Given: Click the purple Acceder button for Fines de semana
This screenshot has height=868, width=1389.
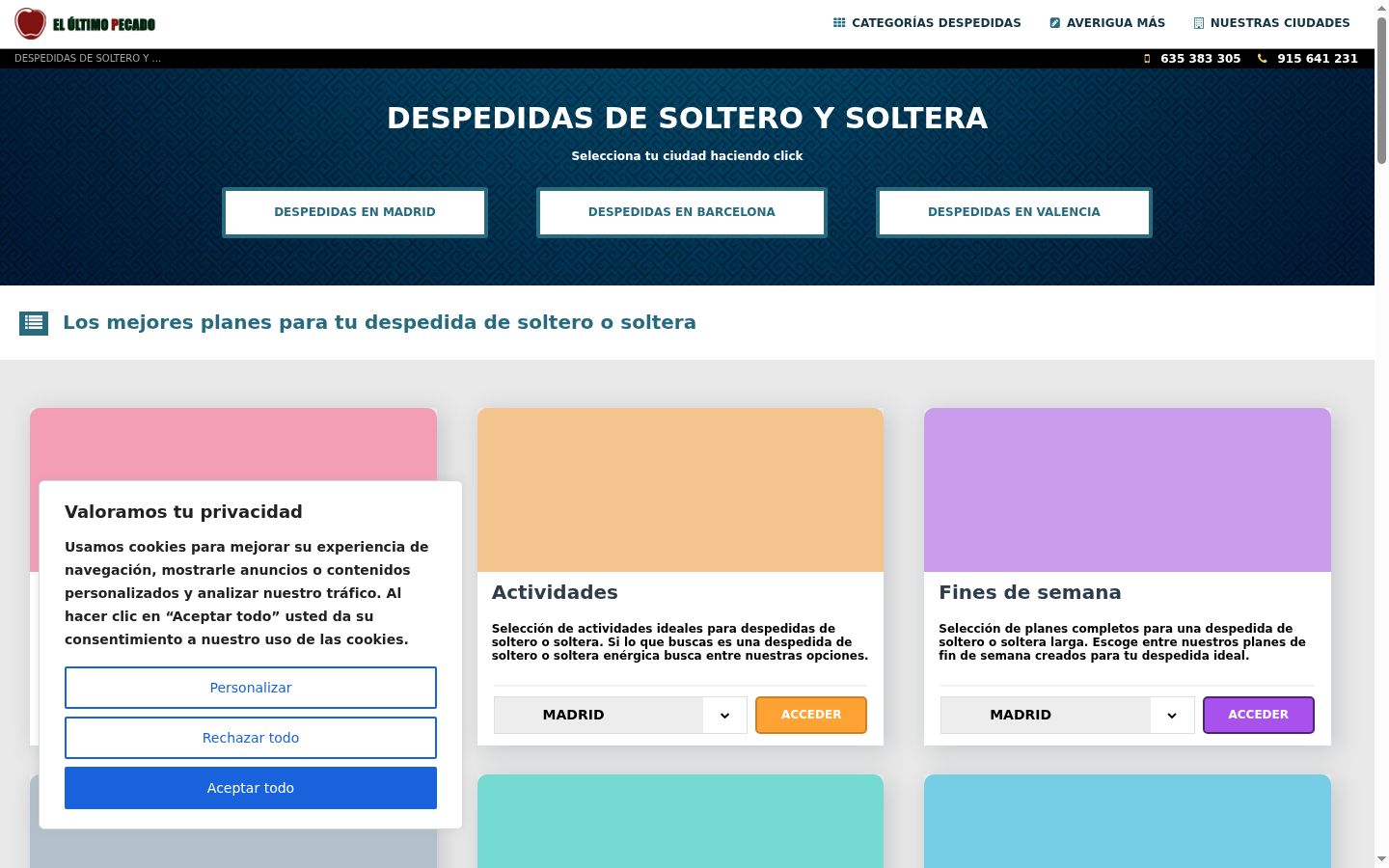Looking at the screenshot, I should click(x=1259, y=715).
